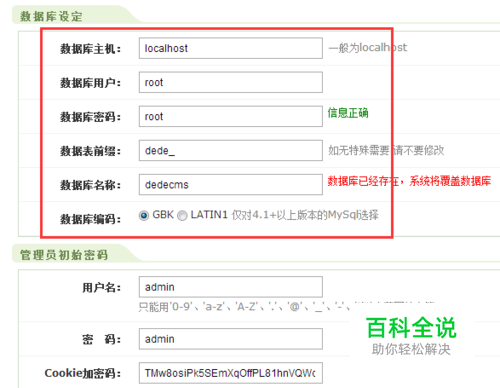500x388 pixels.
Task: Click the 数据库名称 label
Action: tap(90, 185)
